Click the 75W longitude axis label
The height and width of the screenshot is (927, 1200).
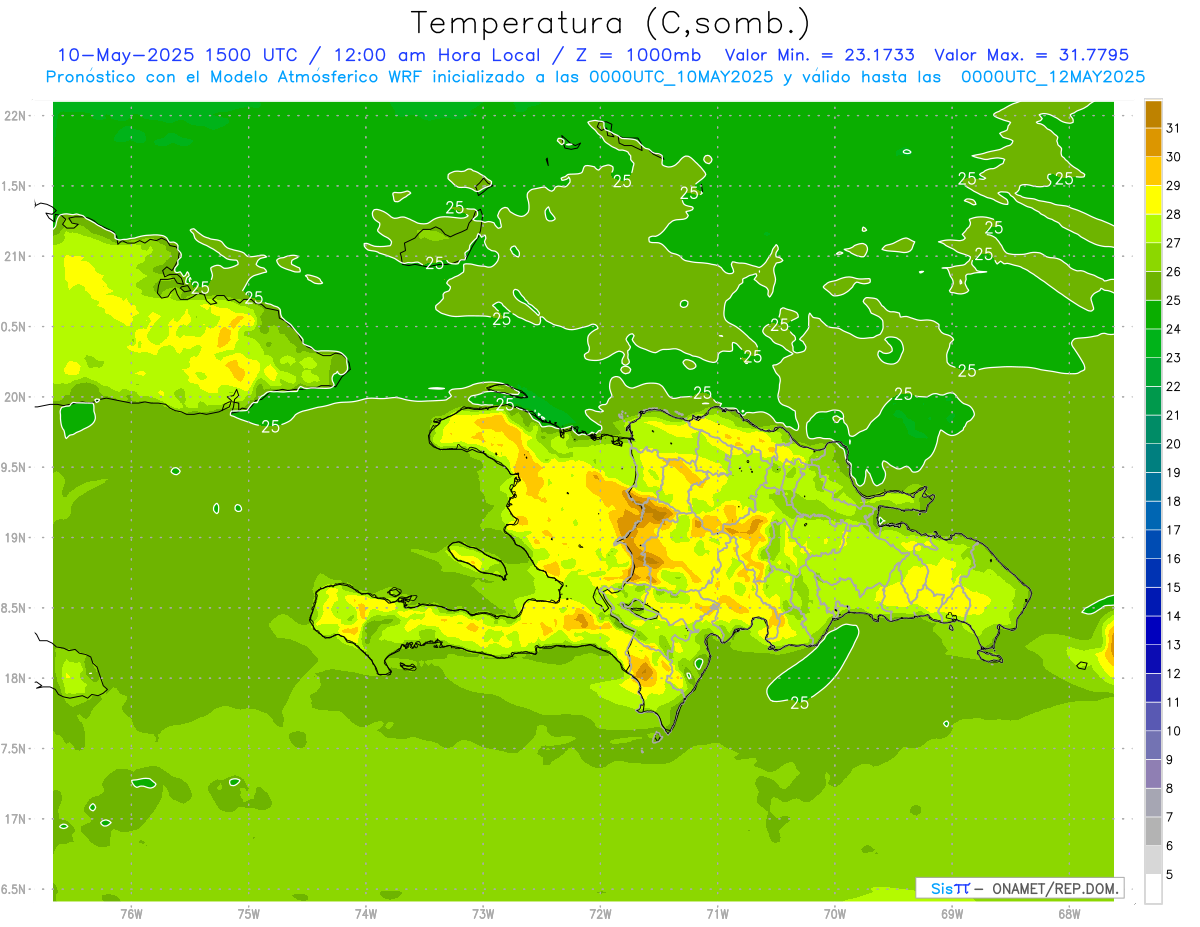point(249,914)
